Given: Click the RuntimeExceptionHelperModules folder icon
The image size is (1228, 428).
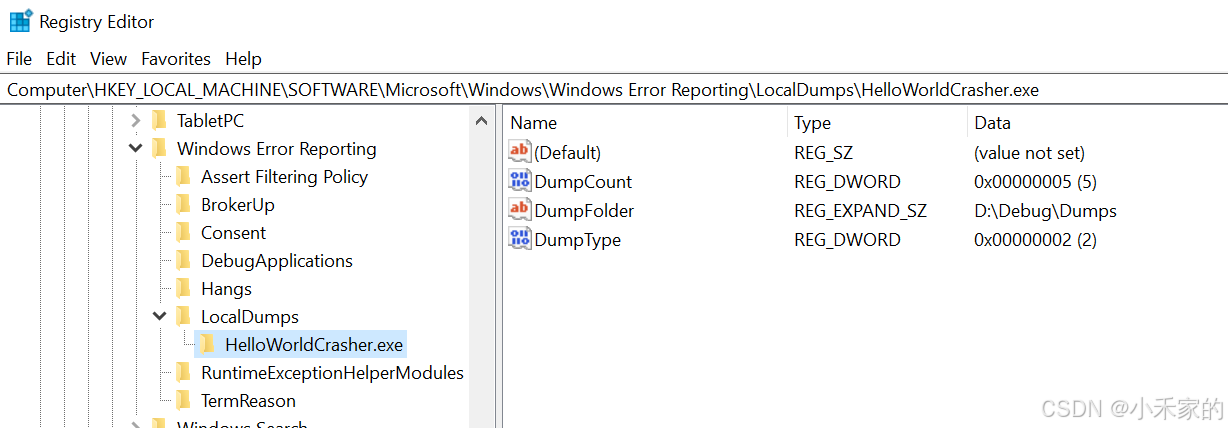Looking at the screenshot, I should (183, 373).
